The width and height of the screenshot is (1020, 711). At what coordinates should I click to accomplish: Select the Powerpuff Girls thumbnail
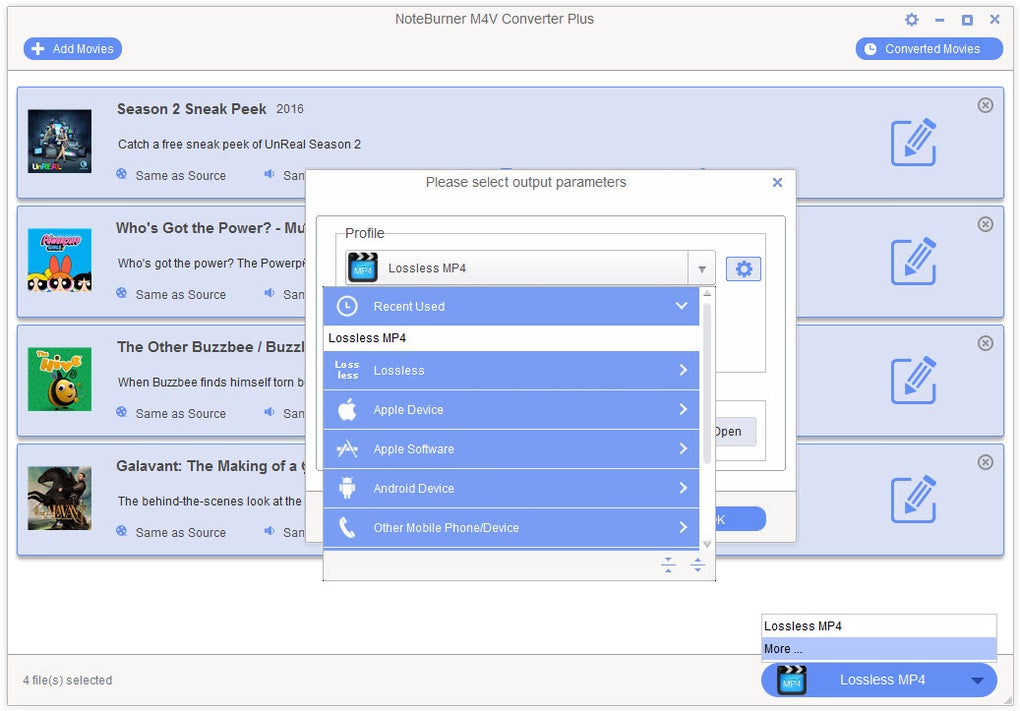click(60, 260)
